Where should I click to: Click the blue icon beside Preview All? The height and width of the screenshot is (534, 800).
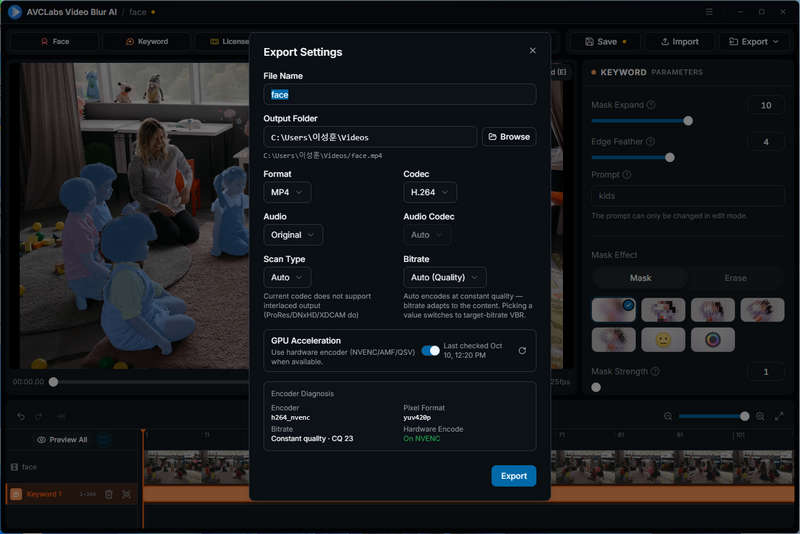pos(104,440)
